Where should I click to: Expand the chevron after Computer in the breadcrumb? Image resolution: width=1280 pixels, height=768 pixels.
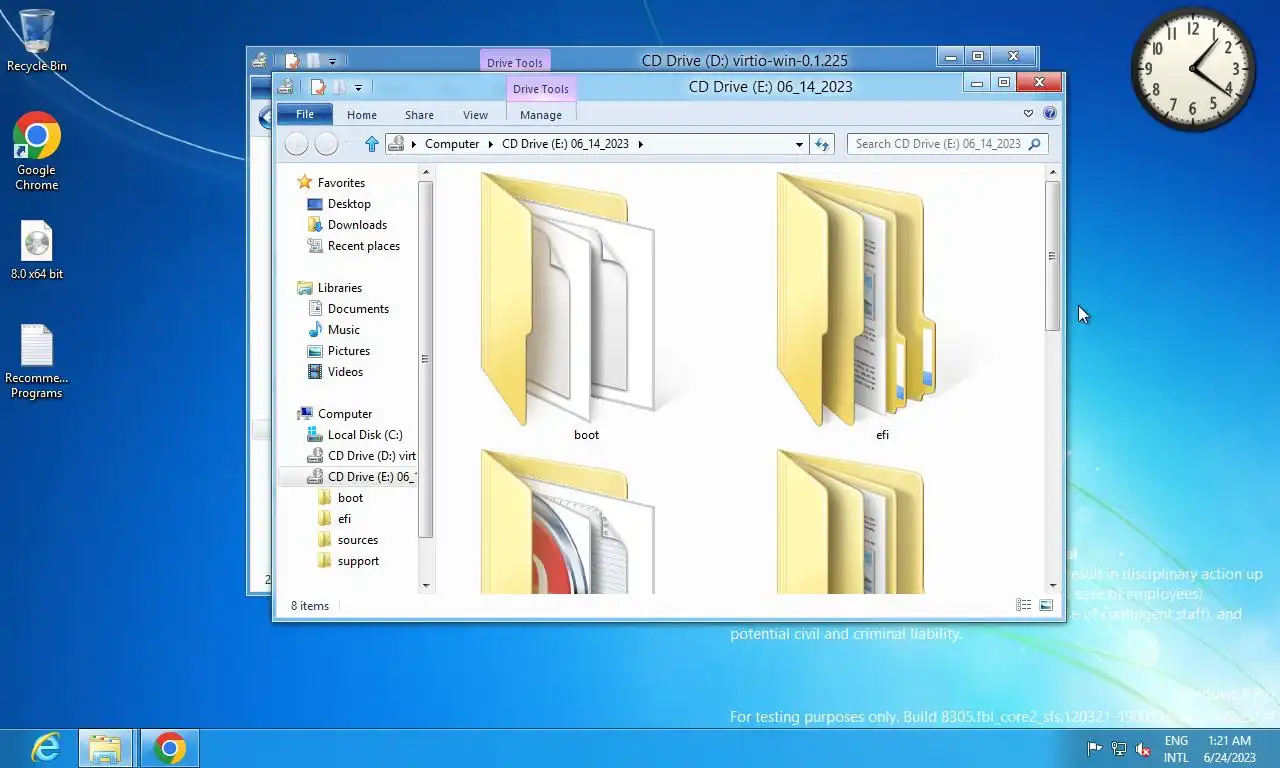491,144
